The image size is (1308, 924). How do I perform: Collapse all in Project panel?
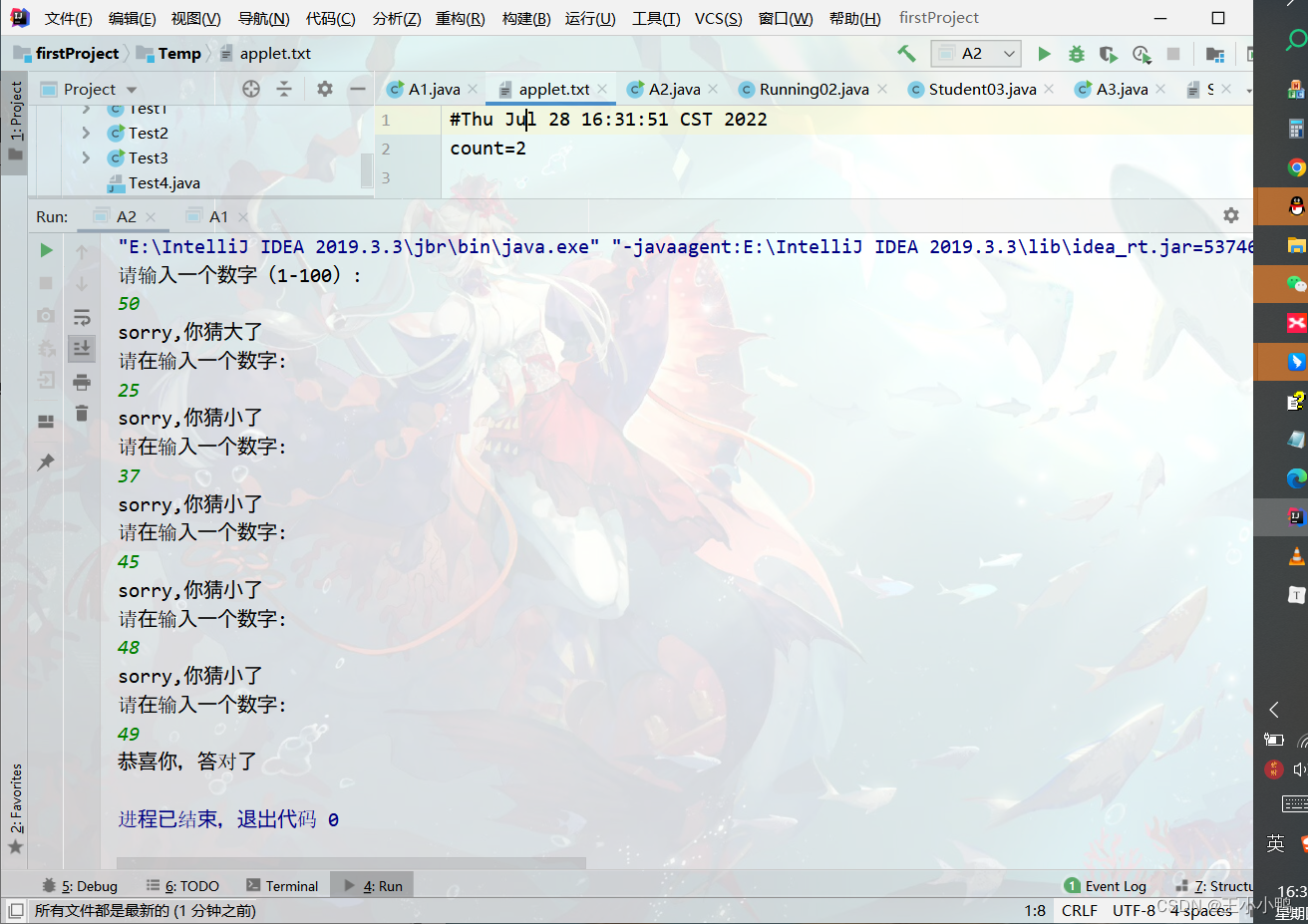284,89
